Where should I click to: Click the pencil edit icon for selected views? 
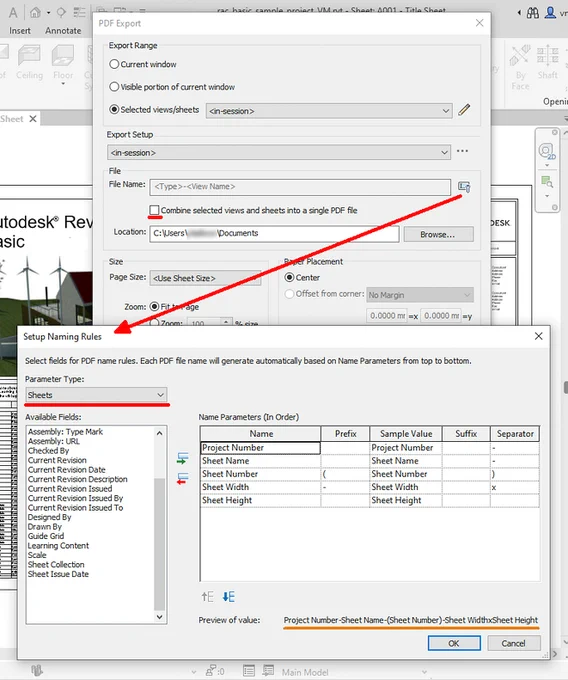coord(464,110)
